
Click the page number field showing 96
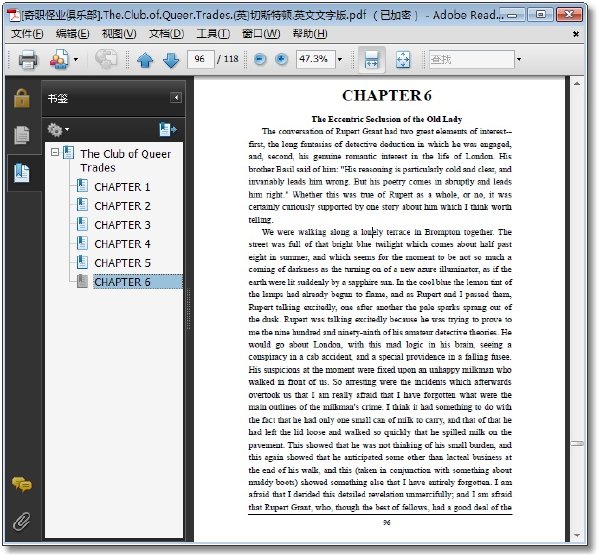click(201, 59)
